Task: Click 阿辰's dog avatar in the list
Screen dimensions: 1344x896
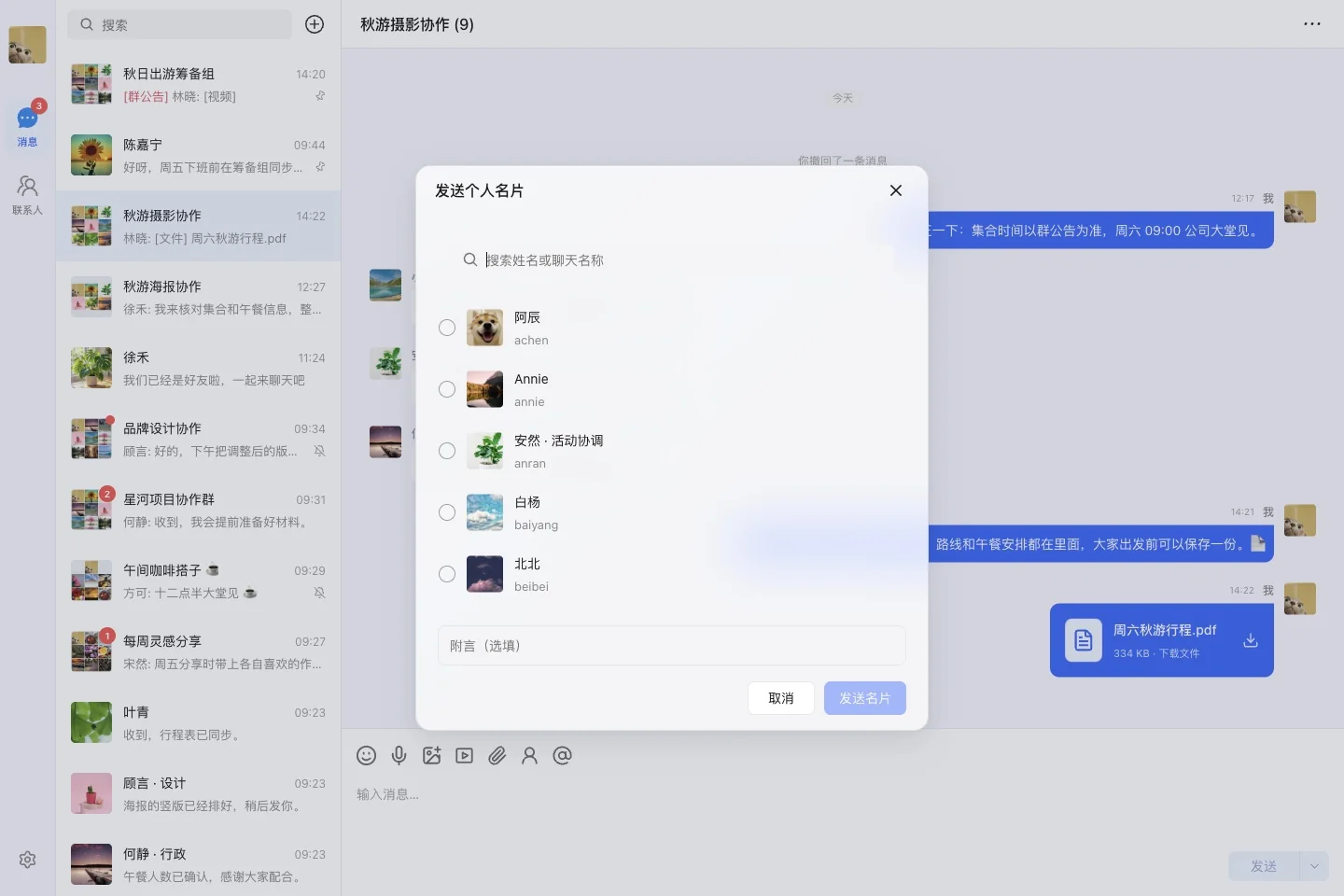Action: coord(484,328)
